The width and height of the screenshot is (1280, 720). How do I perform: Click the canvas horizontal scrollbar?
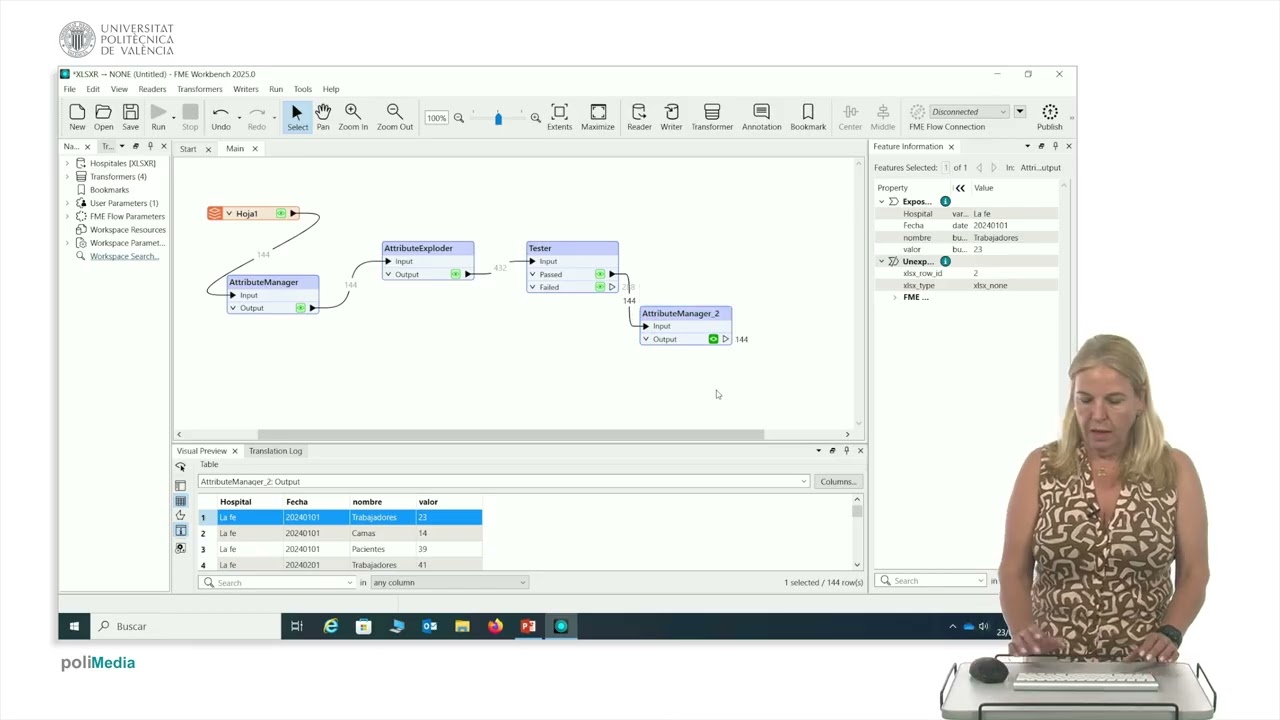pos(510,434)
